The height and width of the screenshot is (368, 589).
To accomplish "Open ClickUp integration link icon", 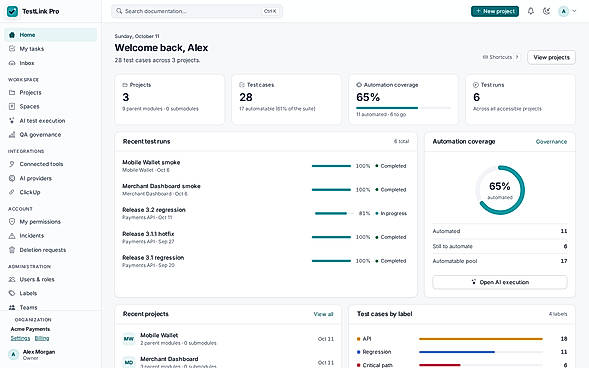I will 12,192.
